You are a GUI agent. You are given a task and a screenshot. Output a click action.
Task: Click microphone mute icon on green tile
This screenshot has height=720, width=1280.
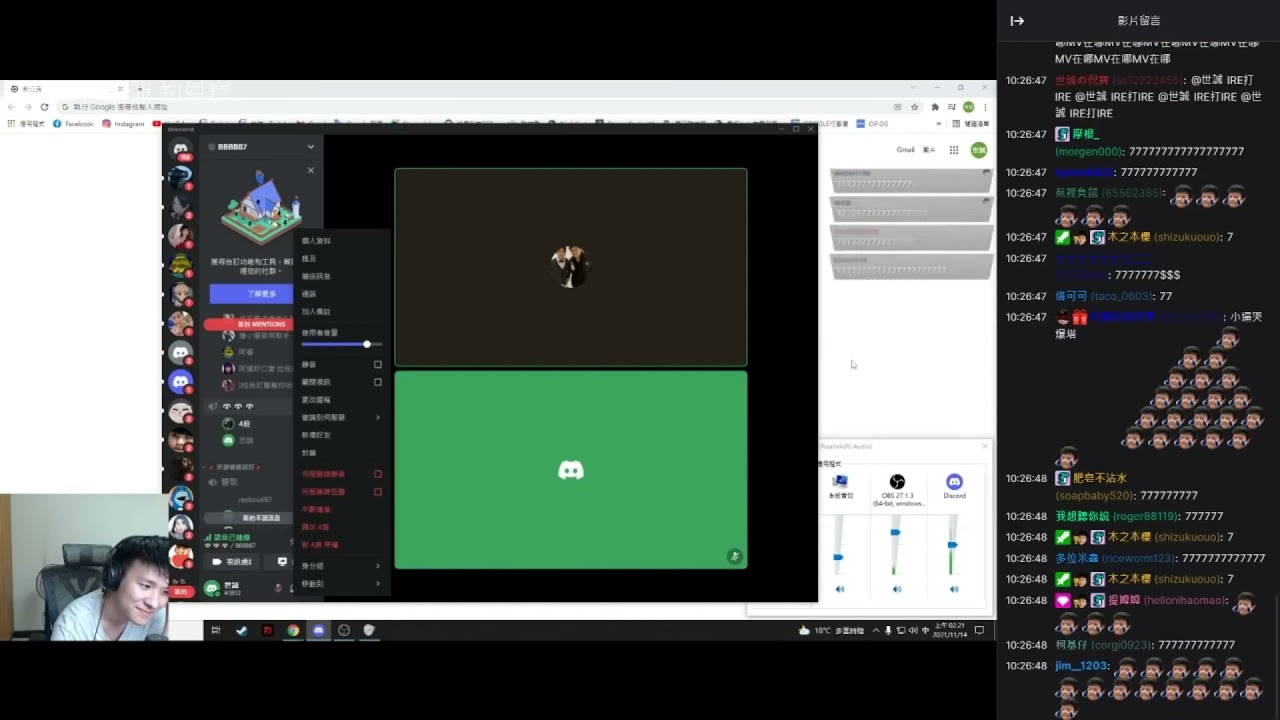[x=734, y=557]
